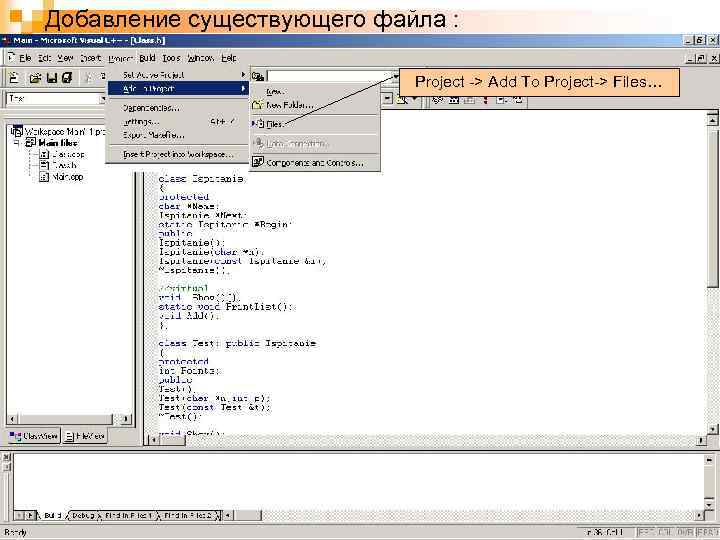This screenshot has height=540, width=720.
Task: Click the editor horizontal scrollbar left arrow
Action: (154, 440)
